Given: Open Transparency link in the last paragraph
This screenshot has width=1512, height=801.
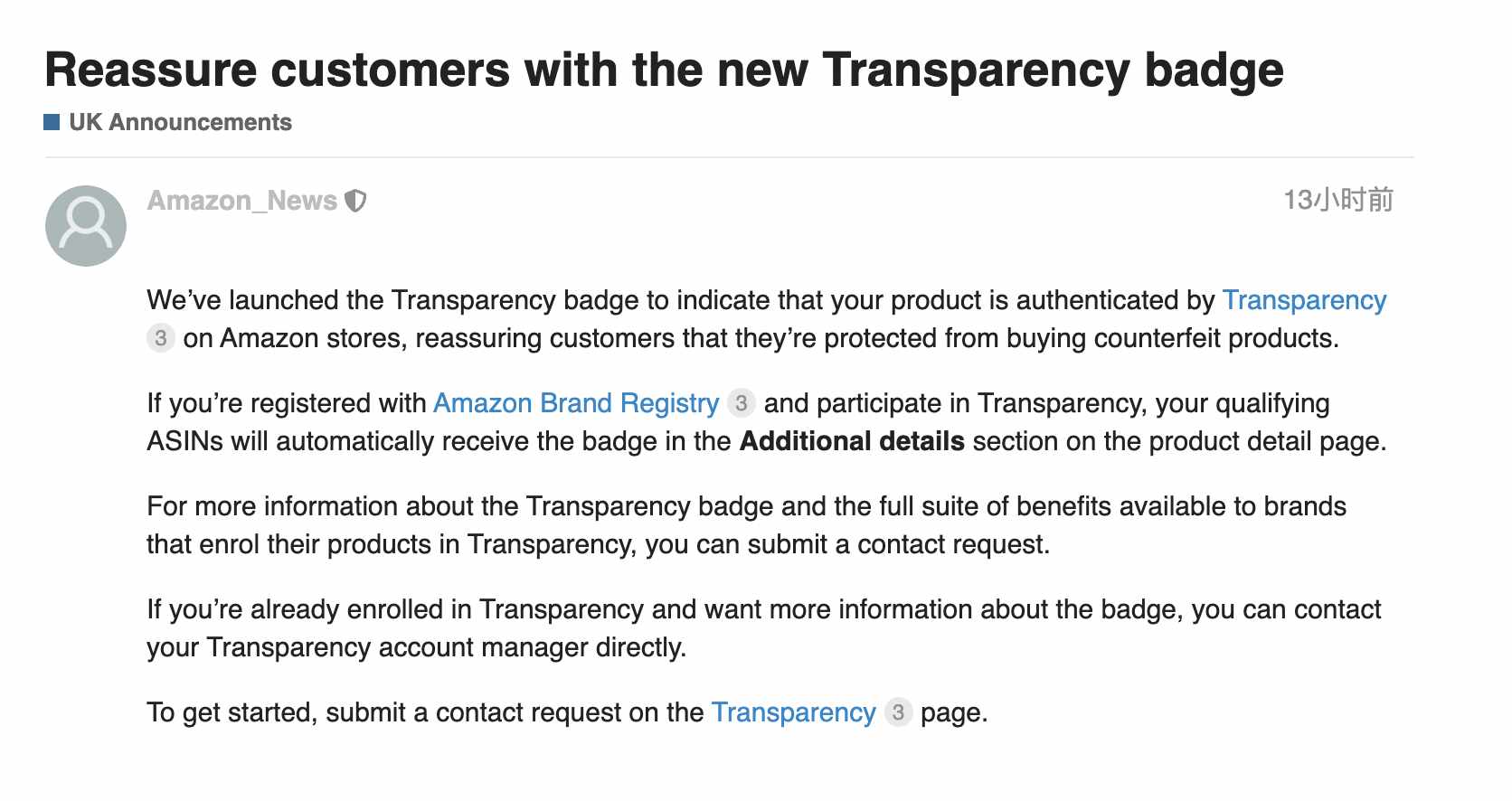Looking at the screenshot, I should pyautogui.click(x=794, y=712).
